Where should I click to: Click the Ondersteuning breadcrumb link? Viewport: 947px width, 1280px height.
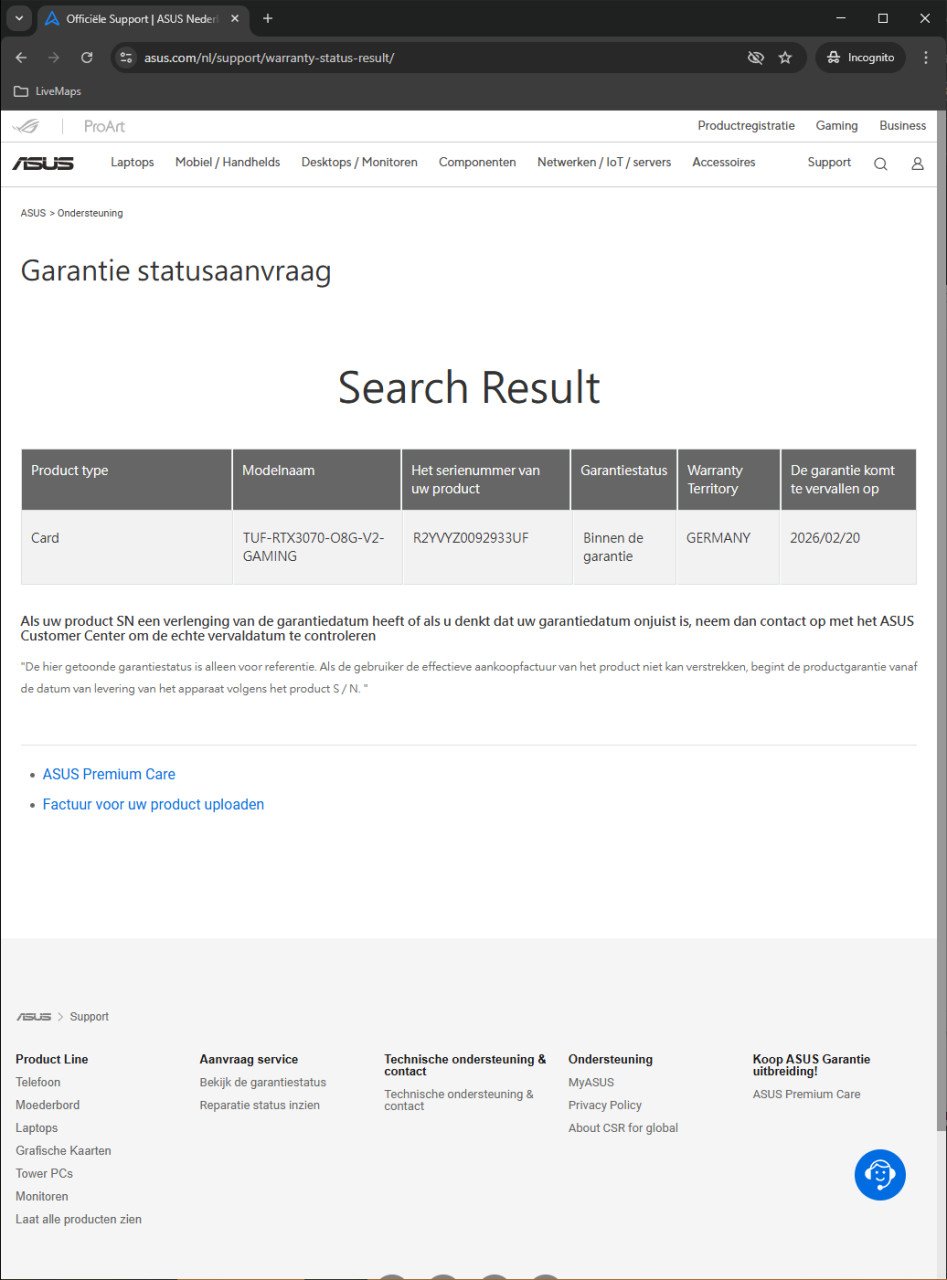point(90,213)
